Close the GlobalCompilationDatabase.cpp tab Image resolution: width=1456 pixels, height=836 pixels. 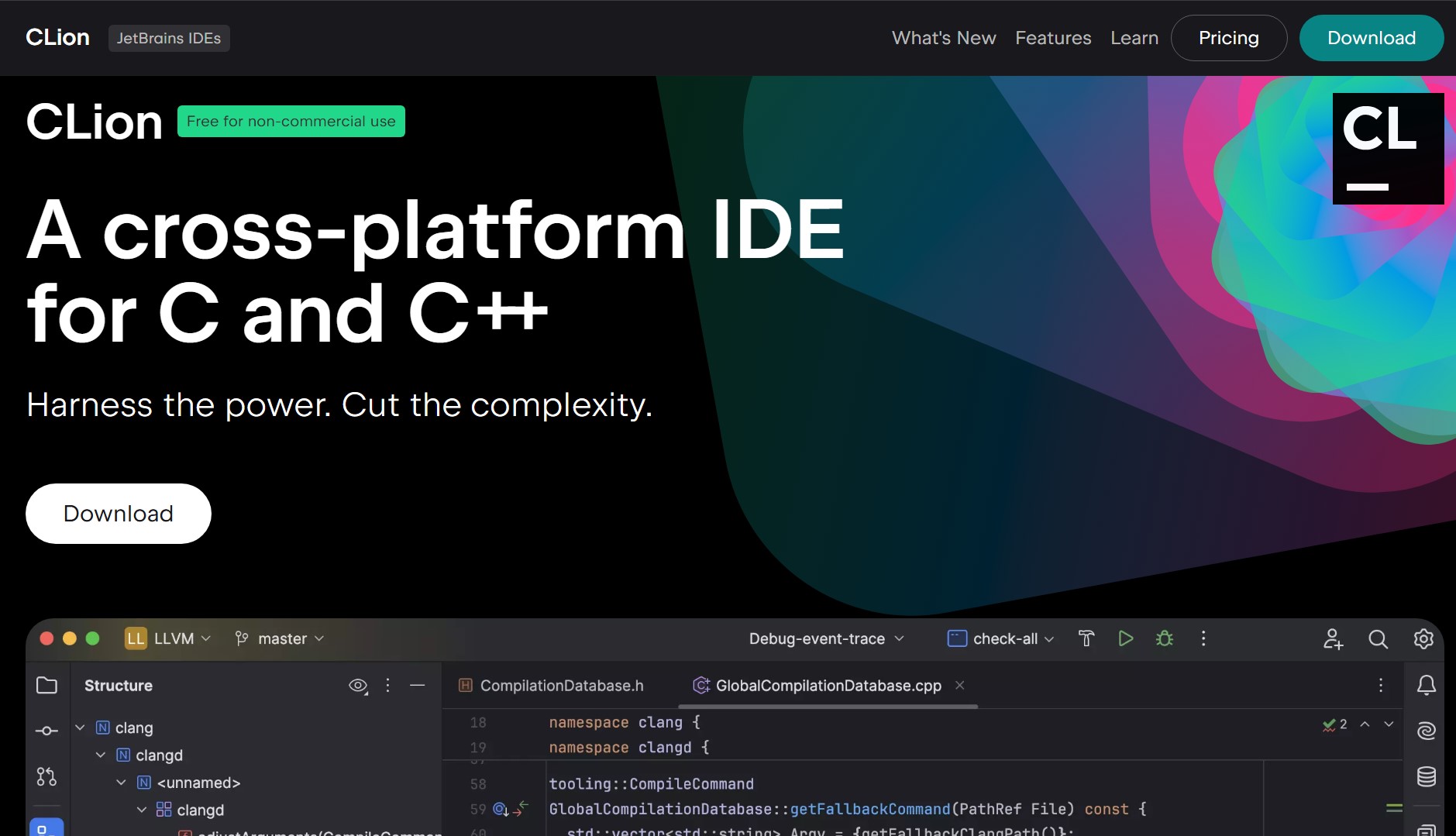(960, 685)
